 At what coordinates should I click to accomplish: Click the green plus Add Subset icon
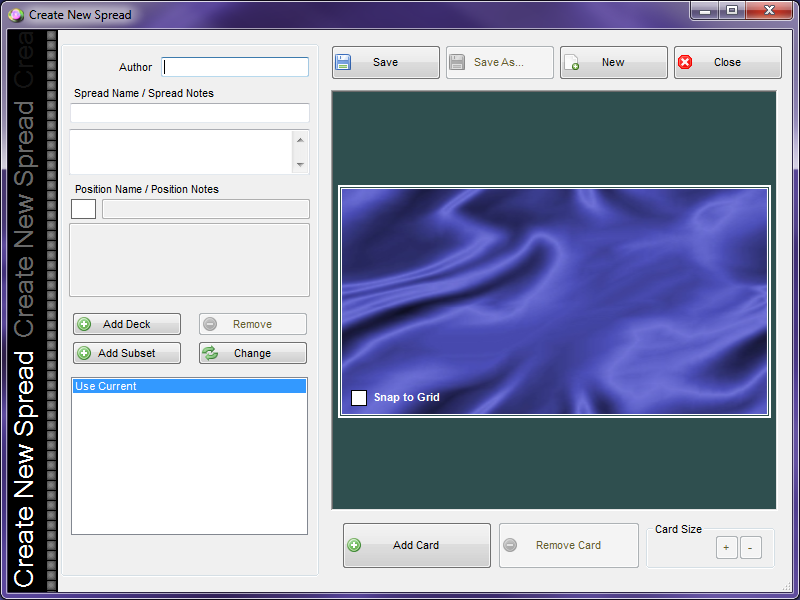point(84,353)
